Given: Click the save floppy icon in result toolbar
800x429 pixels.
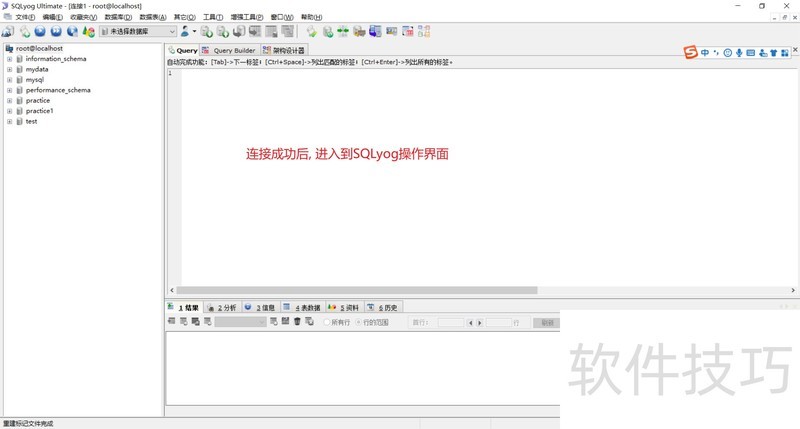Looking at the screenshot, I should coord(285,321).
